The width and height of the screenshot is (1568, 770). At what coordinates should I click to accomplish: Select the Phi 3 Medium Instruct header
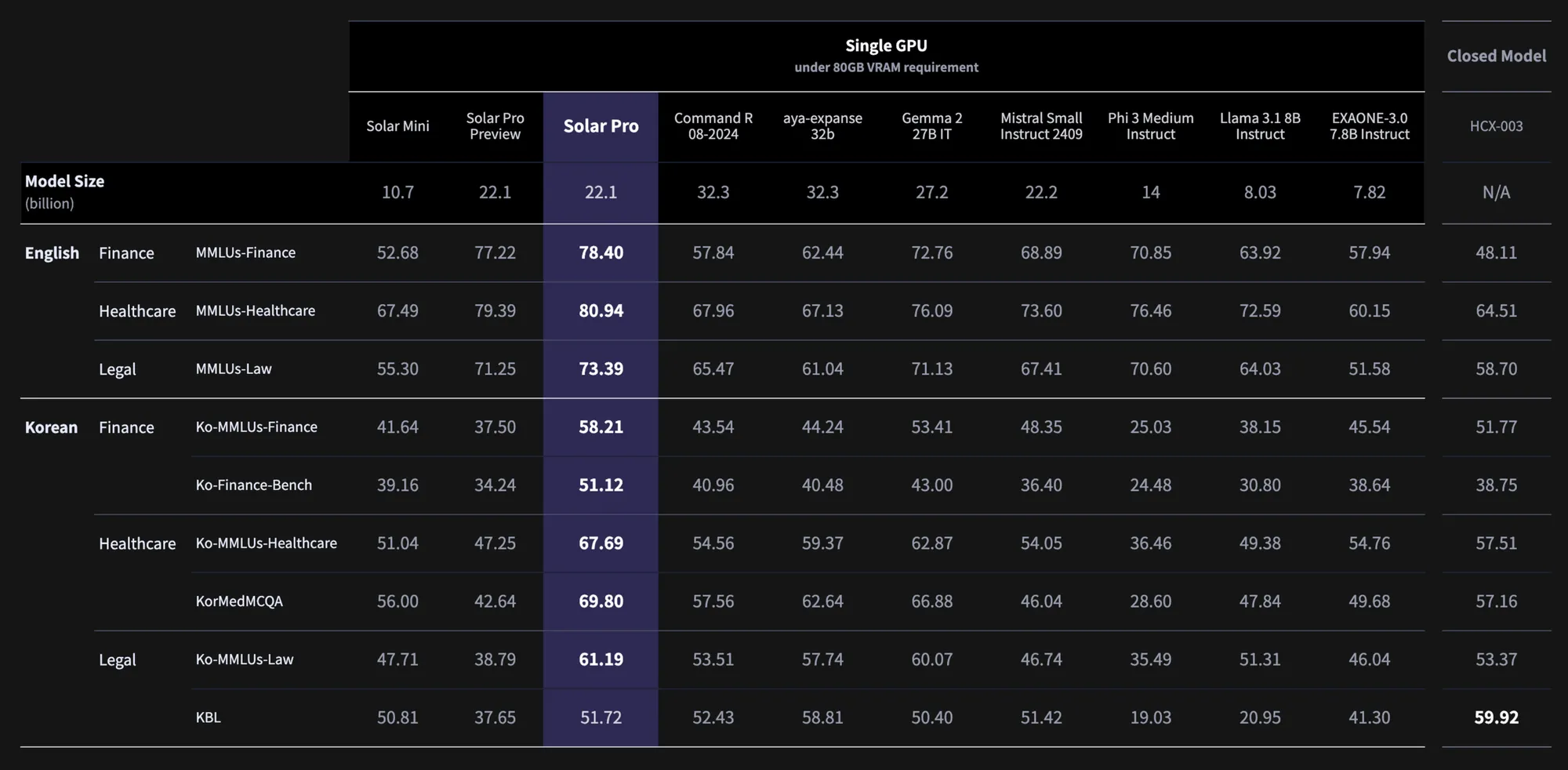(1150, 126)
